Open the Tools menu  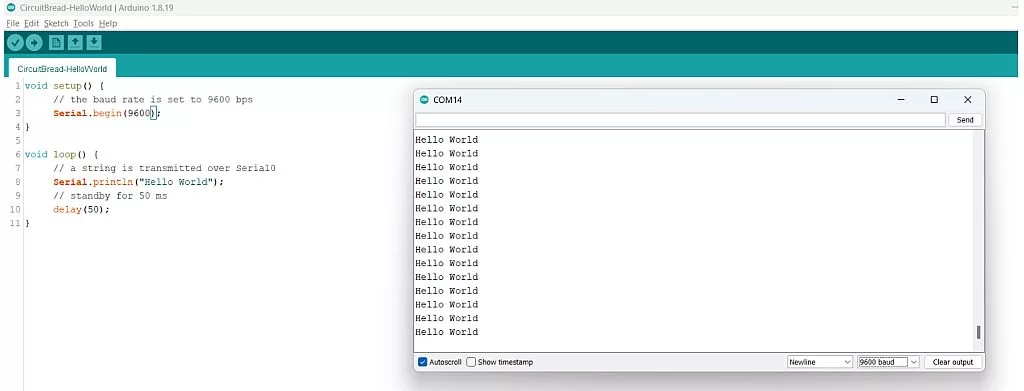point(84,23)
